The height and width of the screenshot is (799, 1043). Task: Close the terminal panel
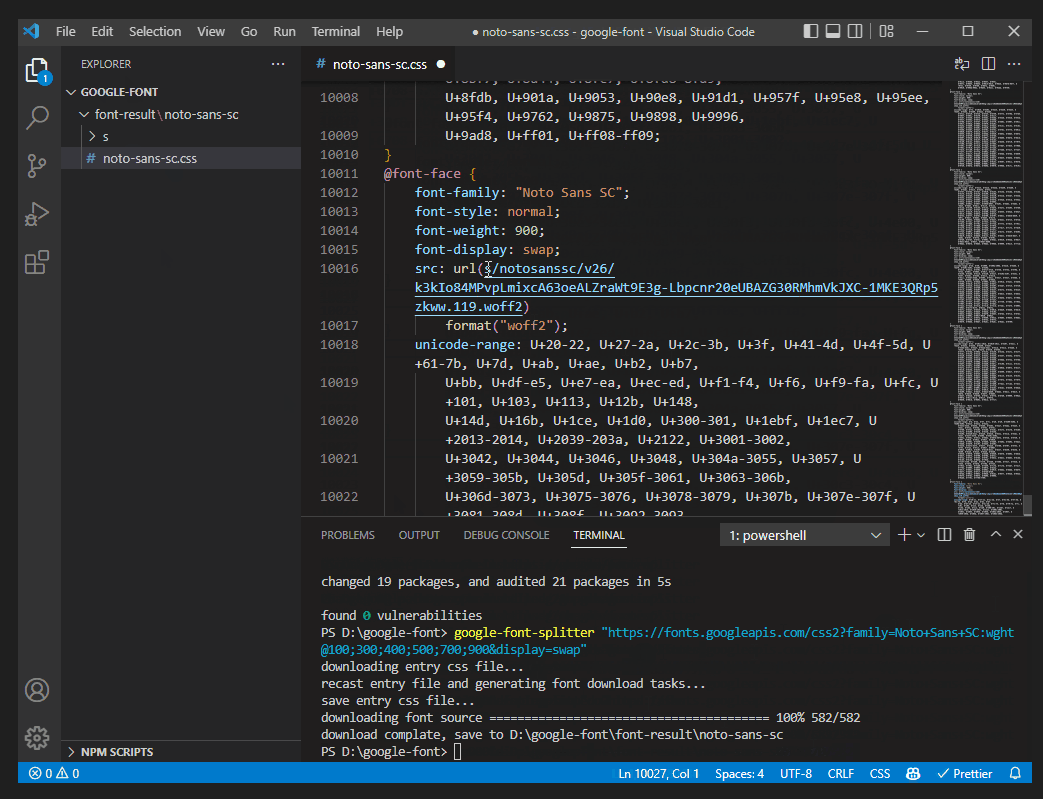1018,534
